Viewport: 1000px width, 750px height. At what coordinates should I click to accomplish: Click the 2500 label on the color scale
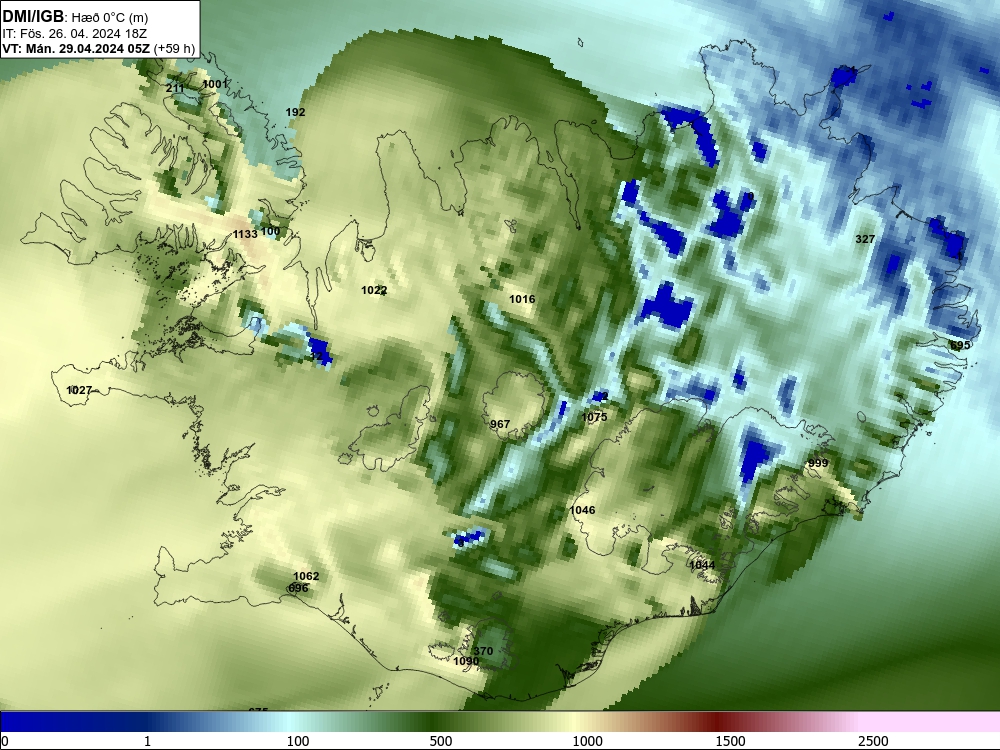(x=873, y=741)
